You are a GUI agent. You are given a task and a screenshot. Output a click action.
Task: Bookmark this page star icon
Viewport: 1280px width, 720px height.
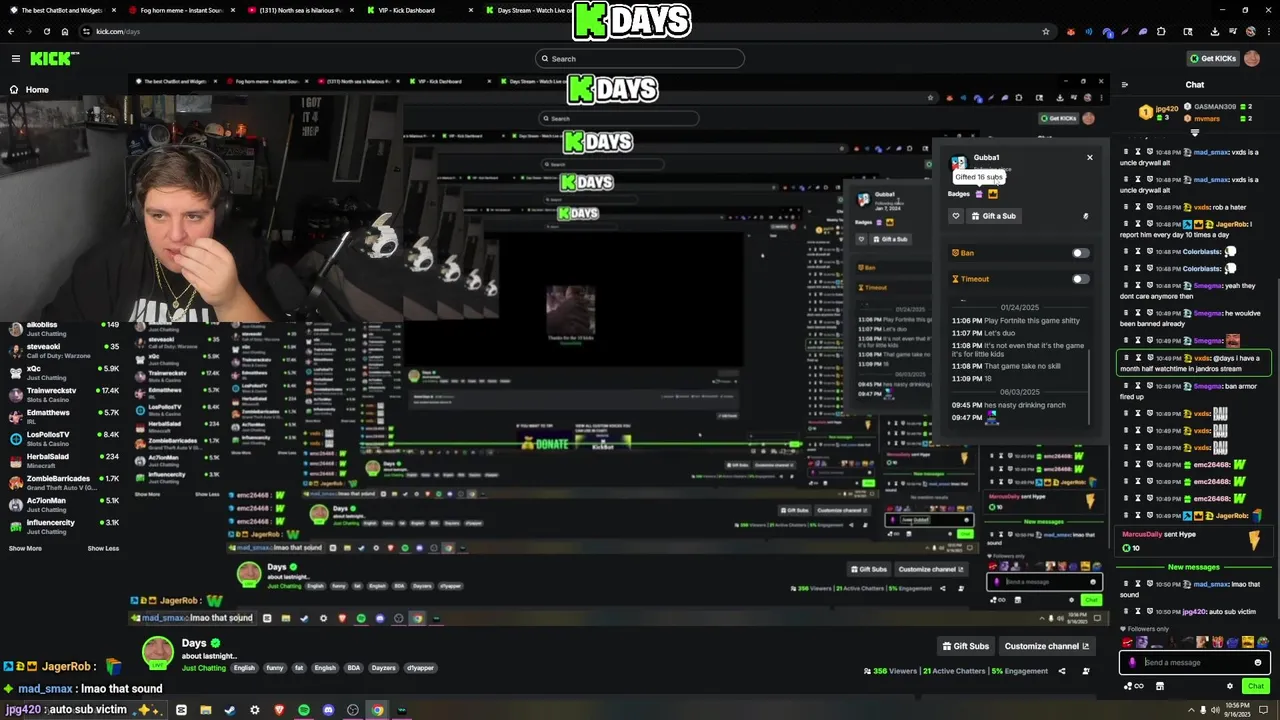tap(1046, 31)
